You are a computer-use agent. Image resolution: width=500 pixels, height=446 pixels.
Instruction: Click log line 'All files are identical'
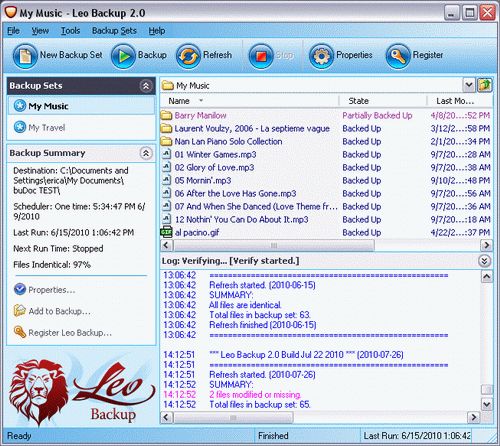tap(245, 305)
